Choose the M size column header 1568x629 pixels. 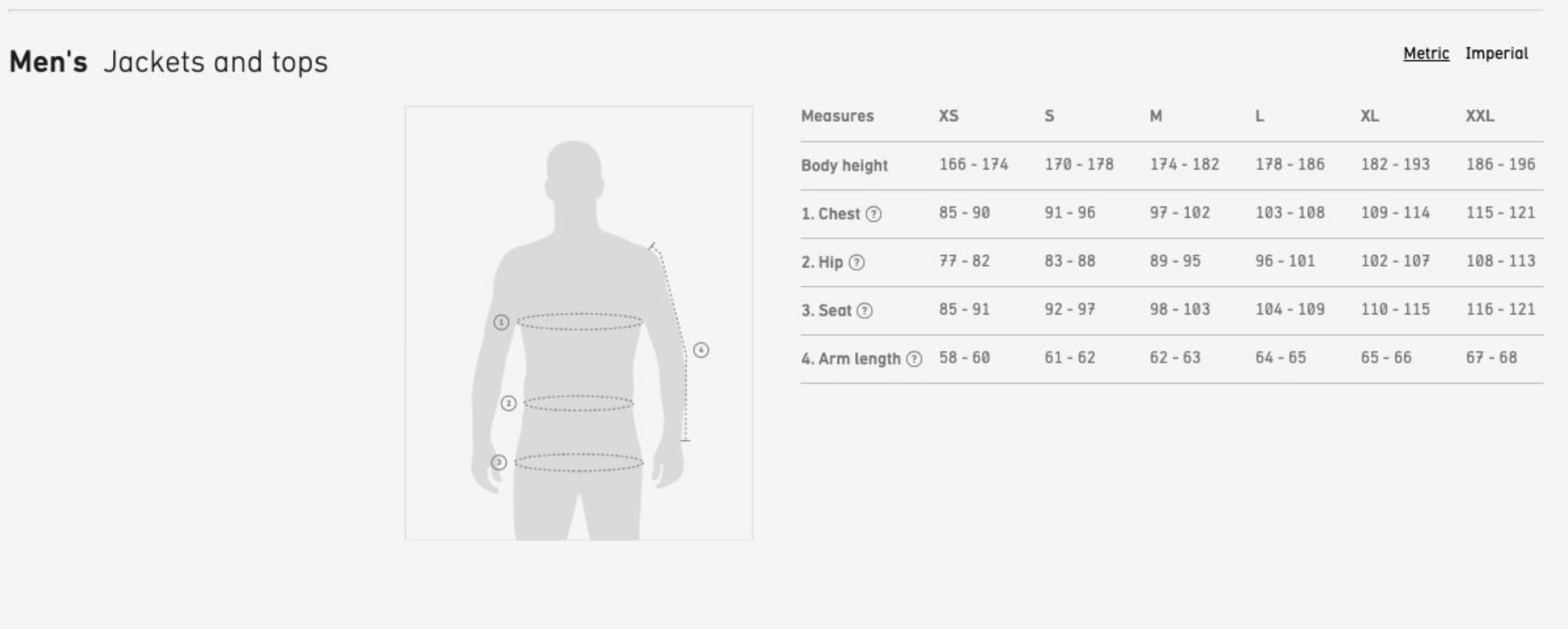1156,116
